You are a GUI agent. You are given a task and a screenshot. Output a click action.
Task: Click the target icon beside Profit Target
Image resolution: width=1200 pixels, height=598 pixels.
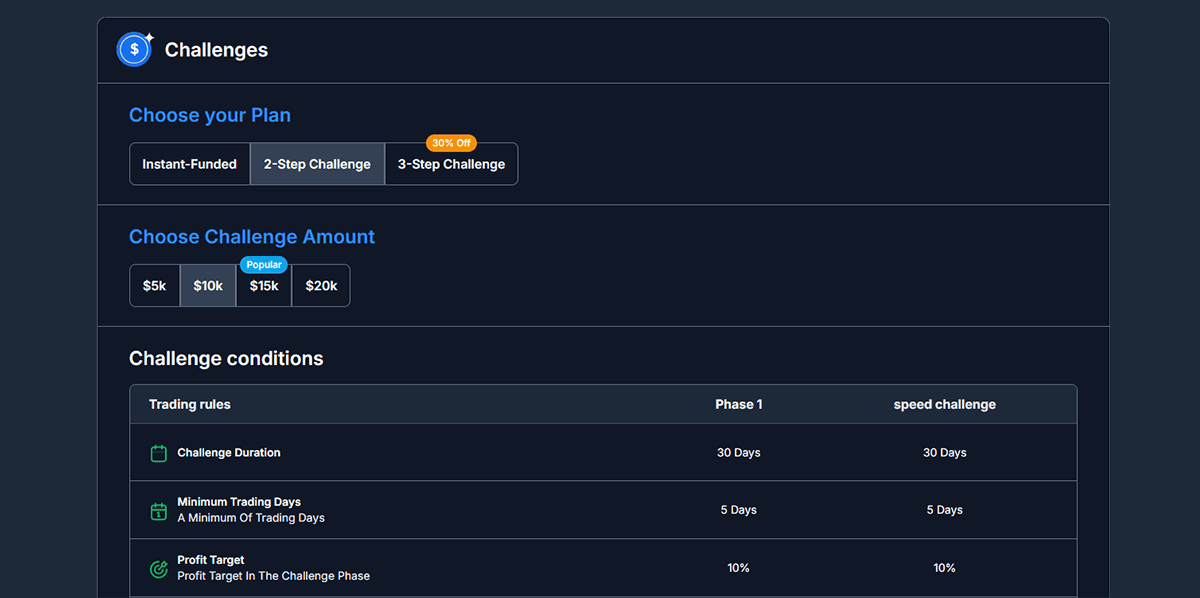coord(158,569)
